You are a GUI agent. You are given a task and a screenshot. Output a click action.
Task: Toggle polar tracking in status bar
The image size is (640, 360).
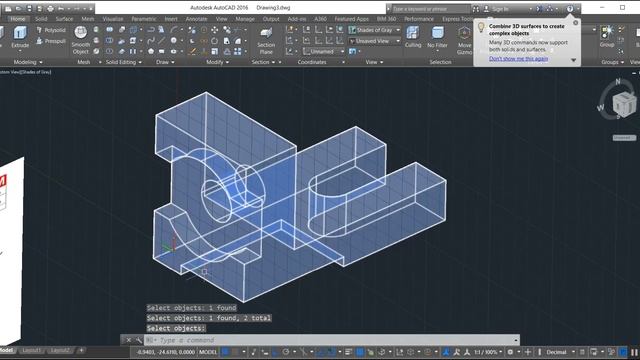coord(286,351)
